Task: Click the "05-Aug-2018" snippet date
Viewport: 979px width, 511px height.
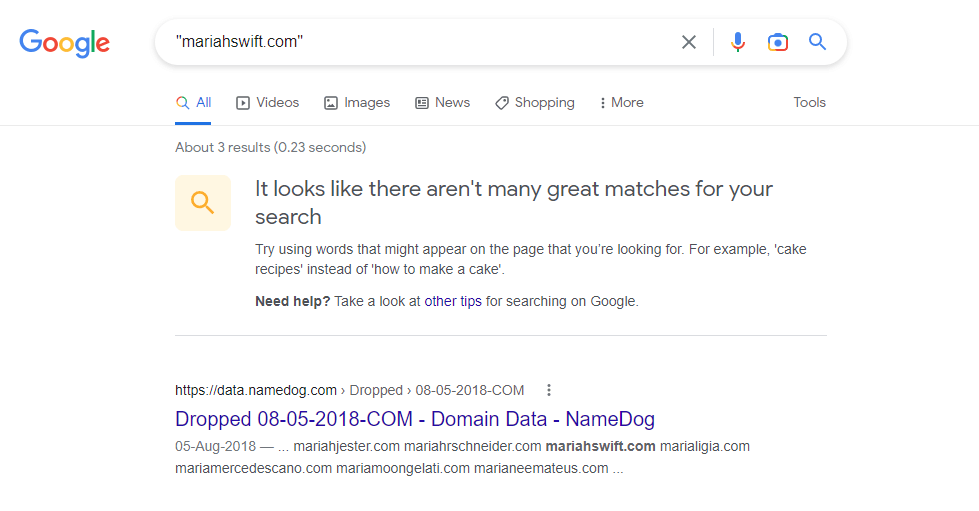Action: pyautogui.click(x=215, y=446)
